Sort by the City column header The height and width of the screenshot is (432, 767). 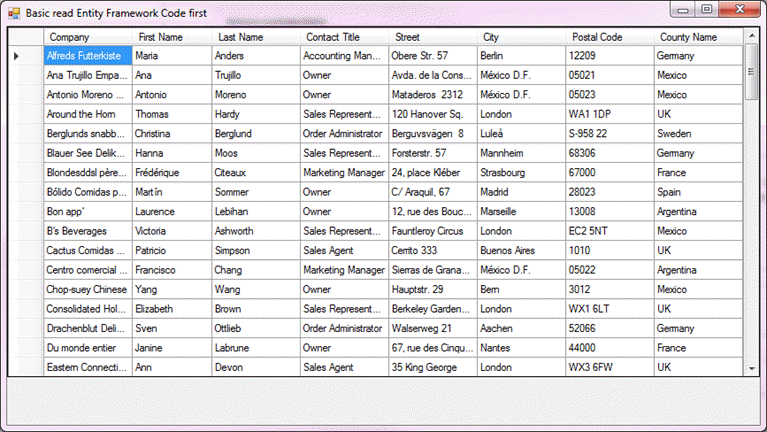click(x=522, y=37)
